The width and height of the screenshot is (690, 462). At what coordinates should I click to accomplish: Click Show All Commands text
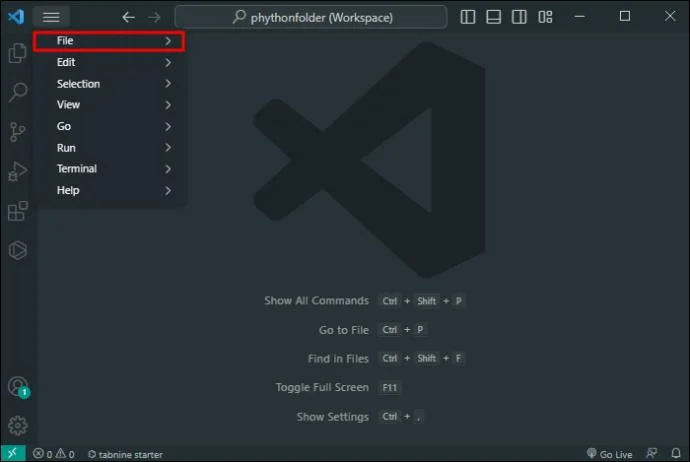pos(316,301)
